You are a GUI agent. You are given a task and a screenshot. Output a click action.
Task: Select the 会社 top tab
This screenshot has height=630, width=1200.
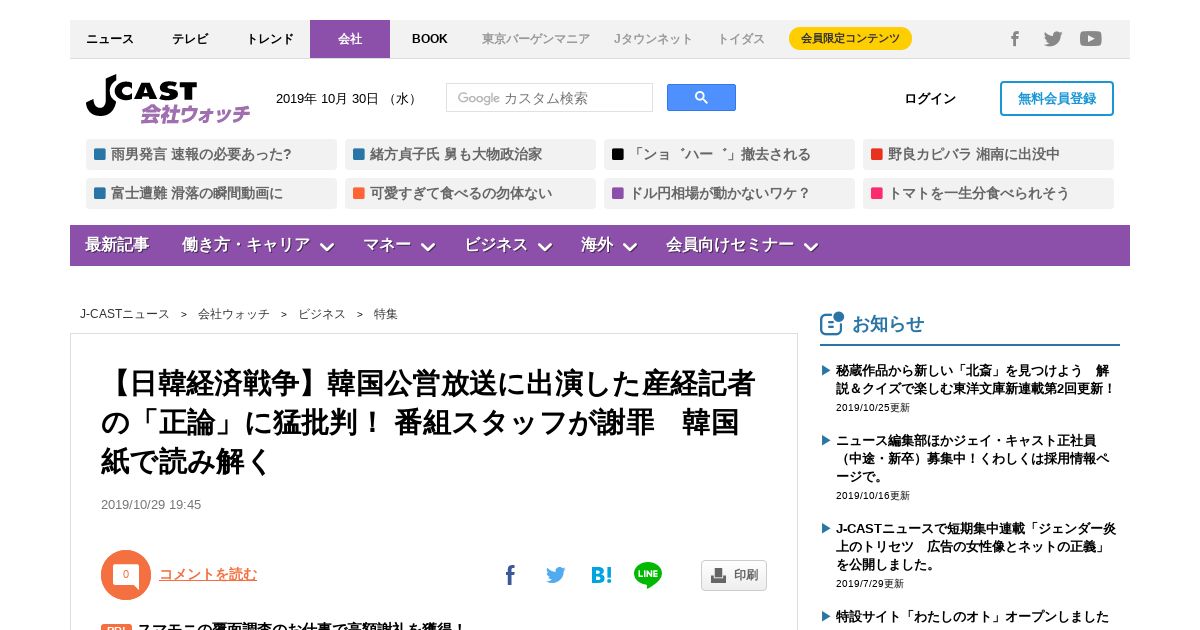350,39
